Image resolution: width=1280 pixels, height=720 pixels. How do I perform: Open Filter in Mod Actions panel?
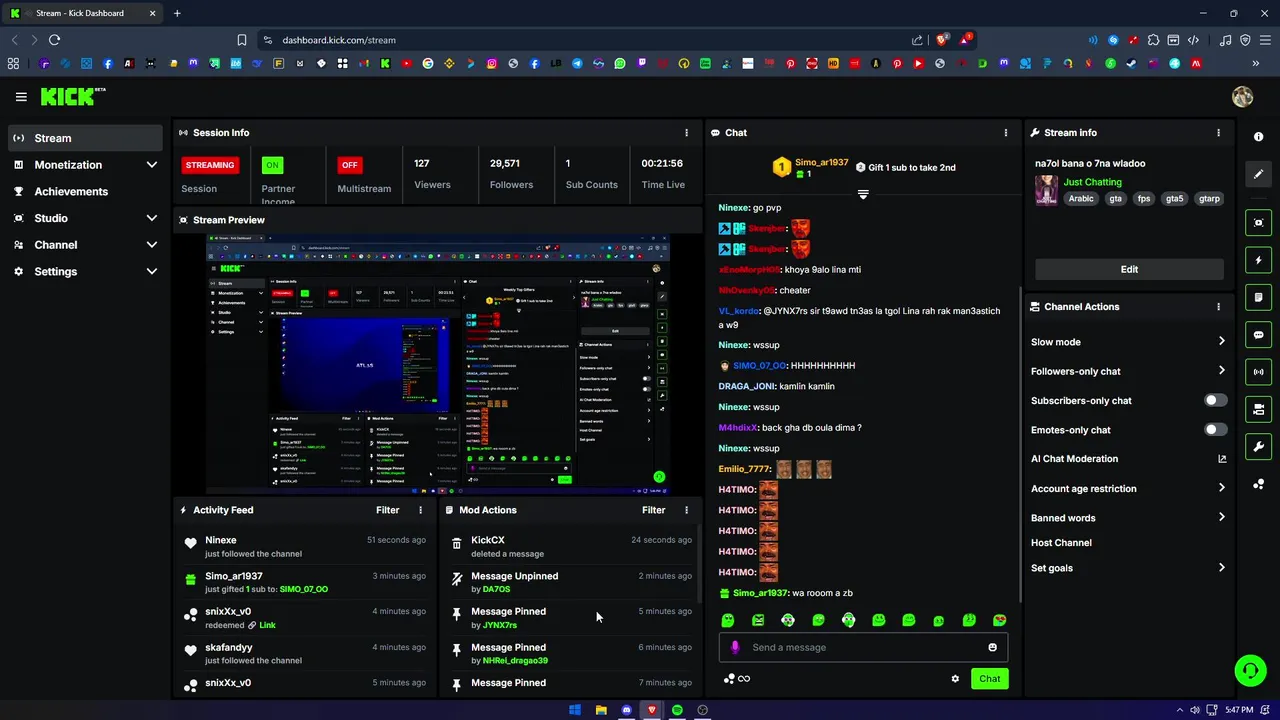point(653,510)
